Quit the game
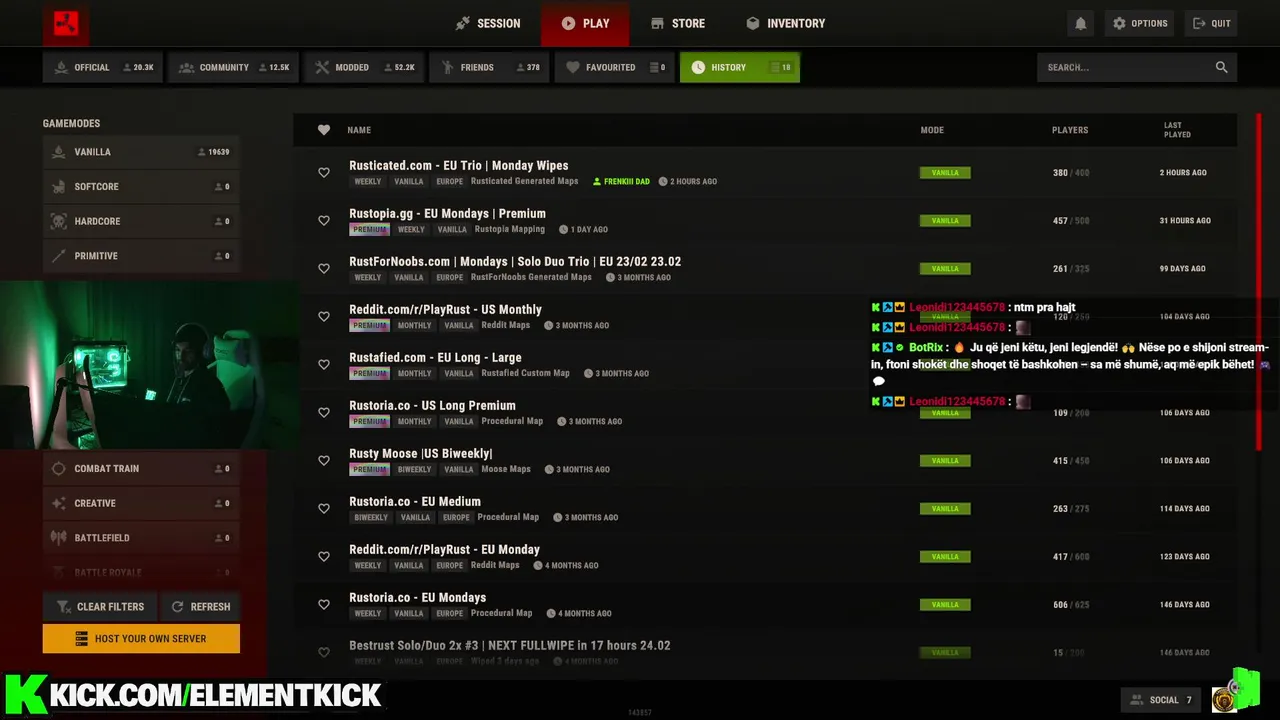This screenshot has height=720, width=1280. pyautogui.click(x=1211, y=23)
